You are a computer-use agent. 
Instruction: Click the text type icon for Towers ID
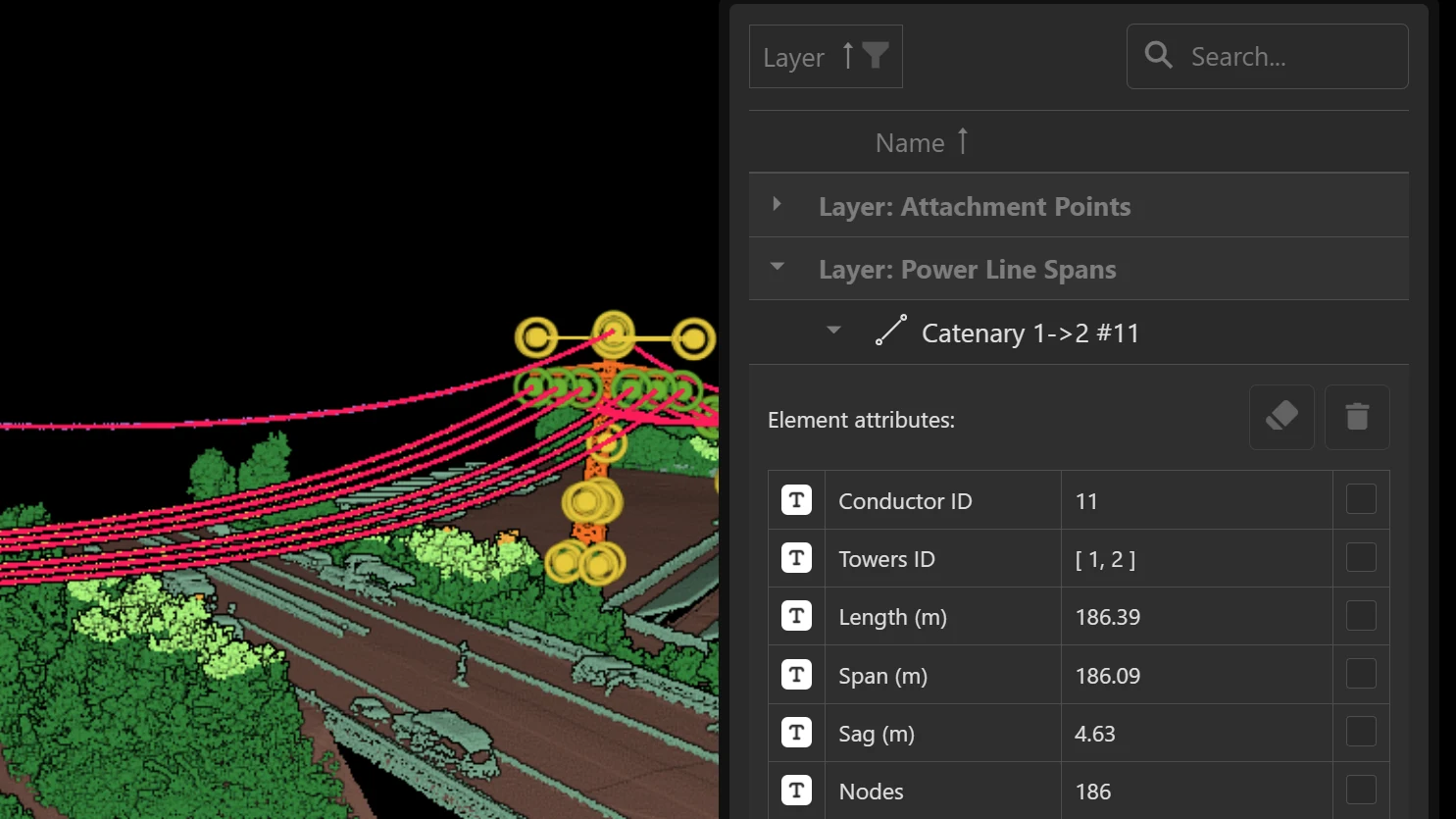(796, 558)
